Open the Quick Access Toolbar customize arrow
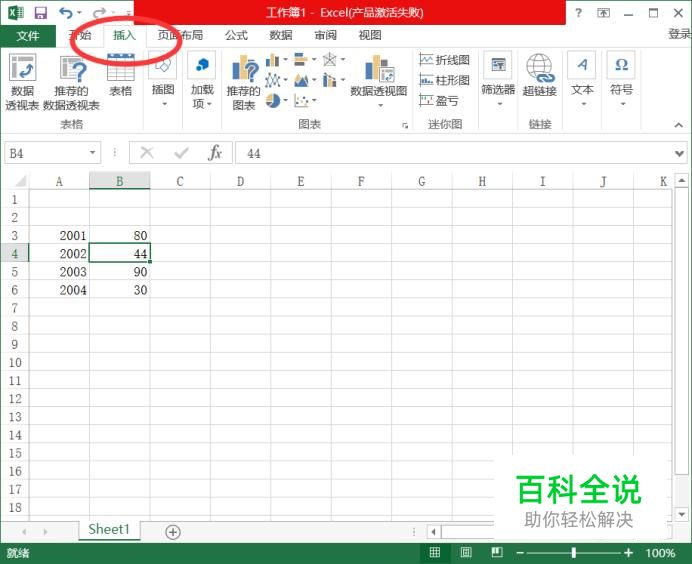Viewport: 692px width, 564px height. (x=128, y=13)
